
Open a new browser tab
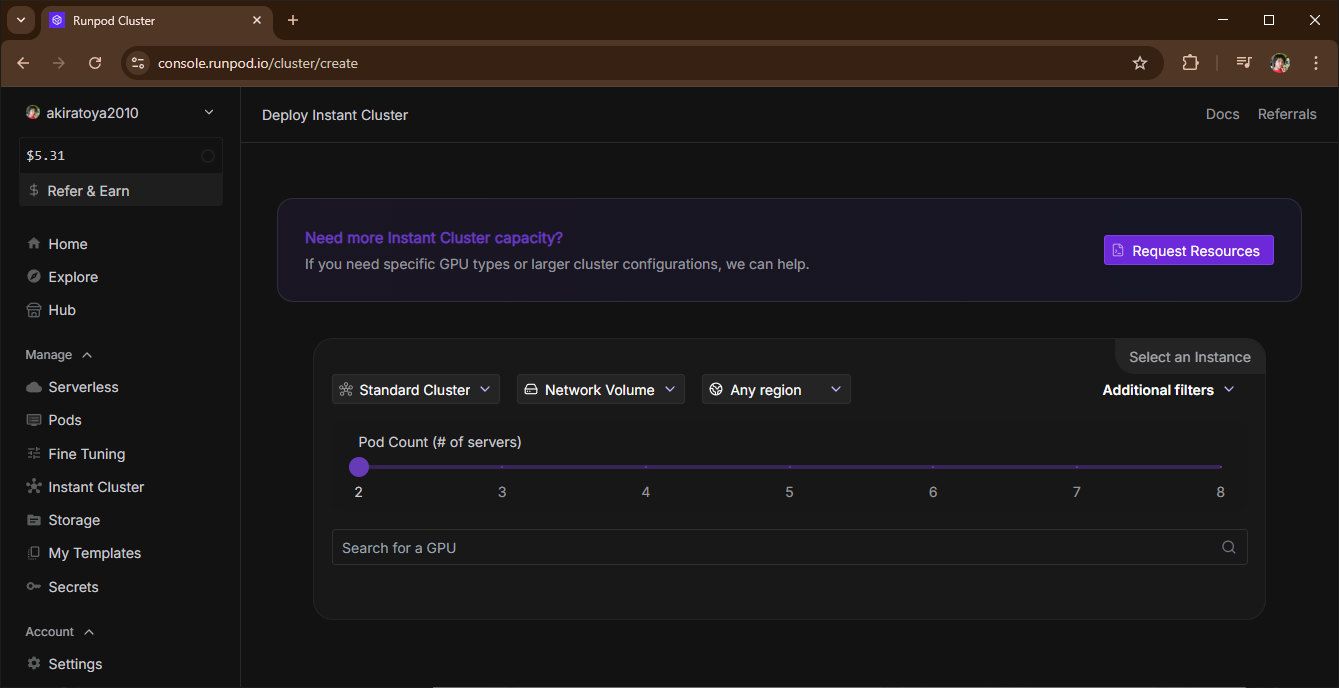(293, 20)
